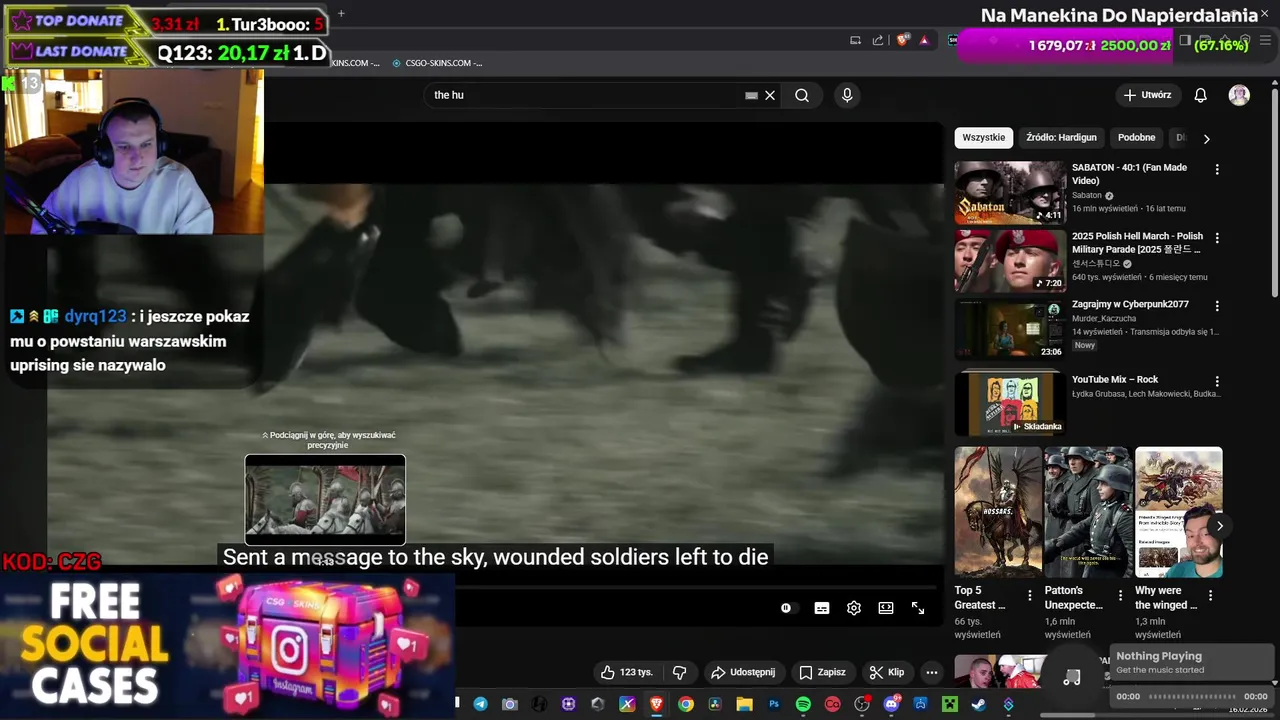This screenshot has width=1280, height=720.
Task: Open Google Chrome from taskbar
Action: tap(685, 704)
